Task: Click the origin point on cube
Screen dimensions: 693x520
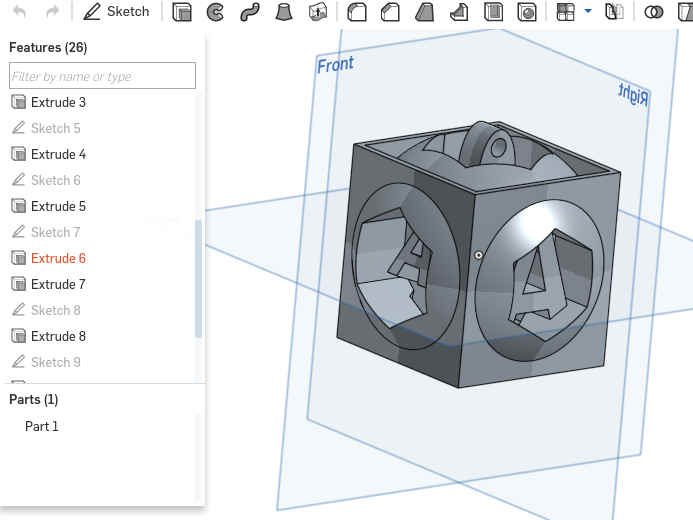Action: pyautogui.click(x=479, y=255)
